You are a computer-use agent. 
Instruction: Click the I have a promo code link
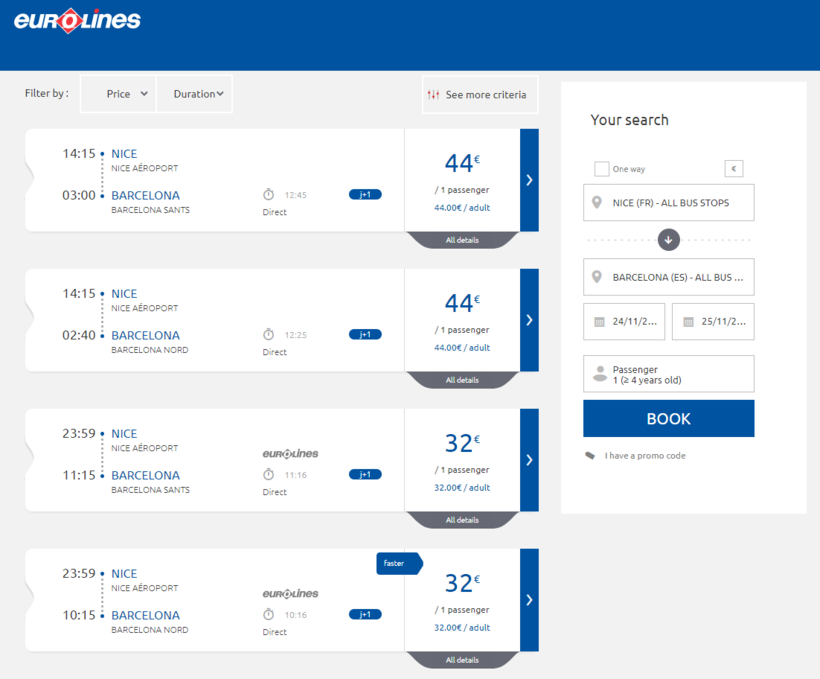click(645, 456)
